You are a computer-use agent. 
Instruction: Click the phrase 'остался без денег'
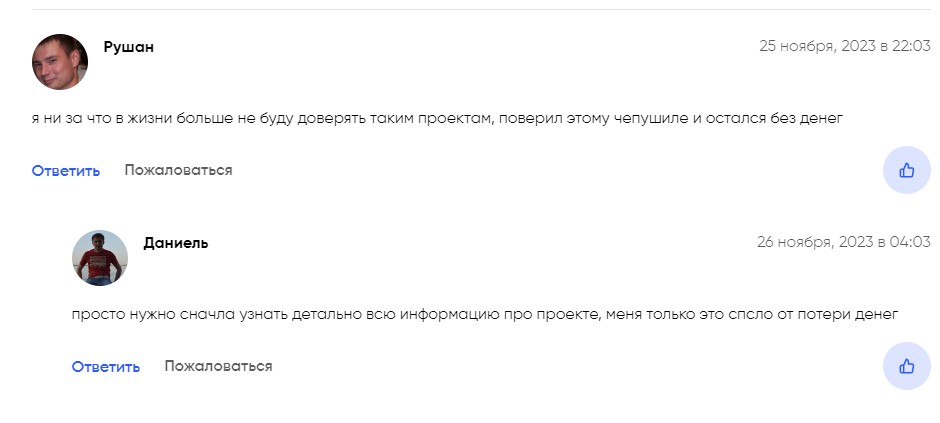click(774, 119)
